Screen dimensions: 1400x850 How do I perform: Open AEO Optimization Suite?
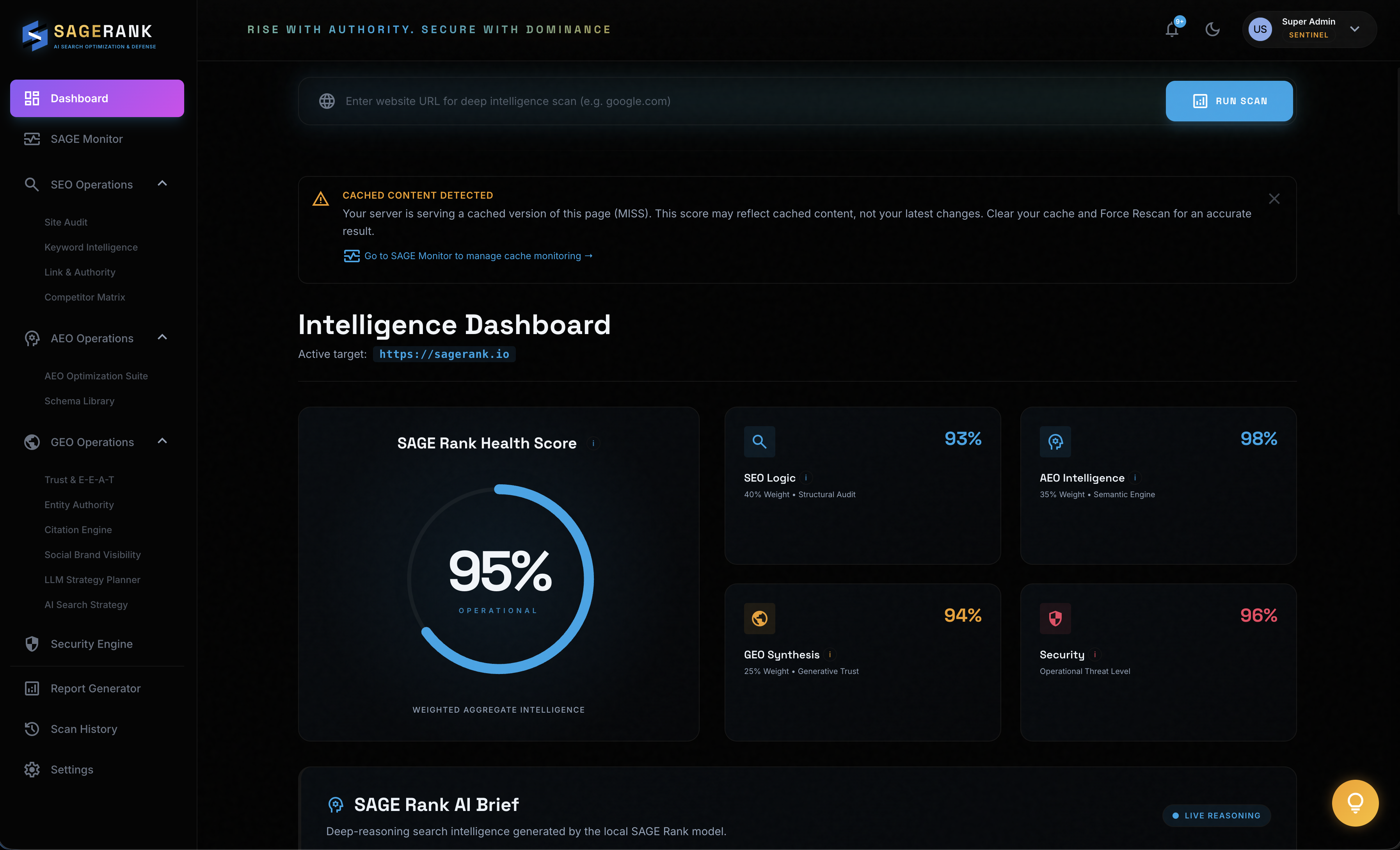click(96, 376)
